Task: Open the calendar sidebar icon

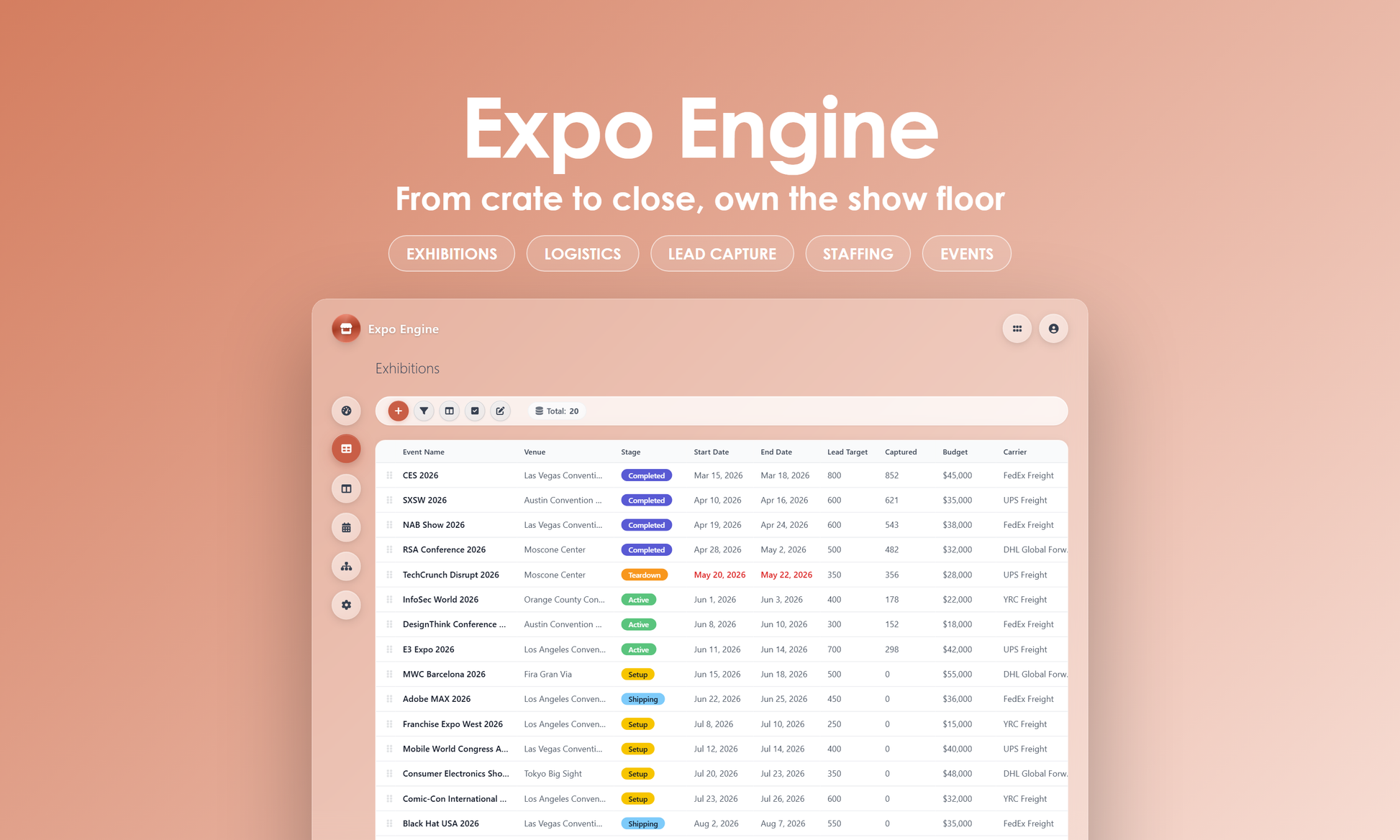Action: click(x=346, y=527)
